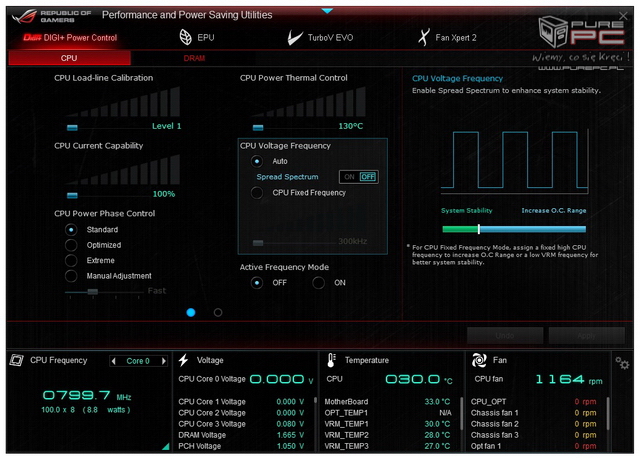
Task: Click the 0799.7 MHz frequency reading
Action: pos(87,395)
